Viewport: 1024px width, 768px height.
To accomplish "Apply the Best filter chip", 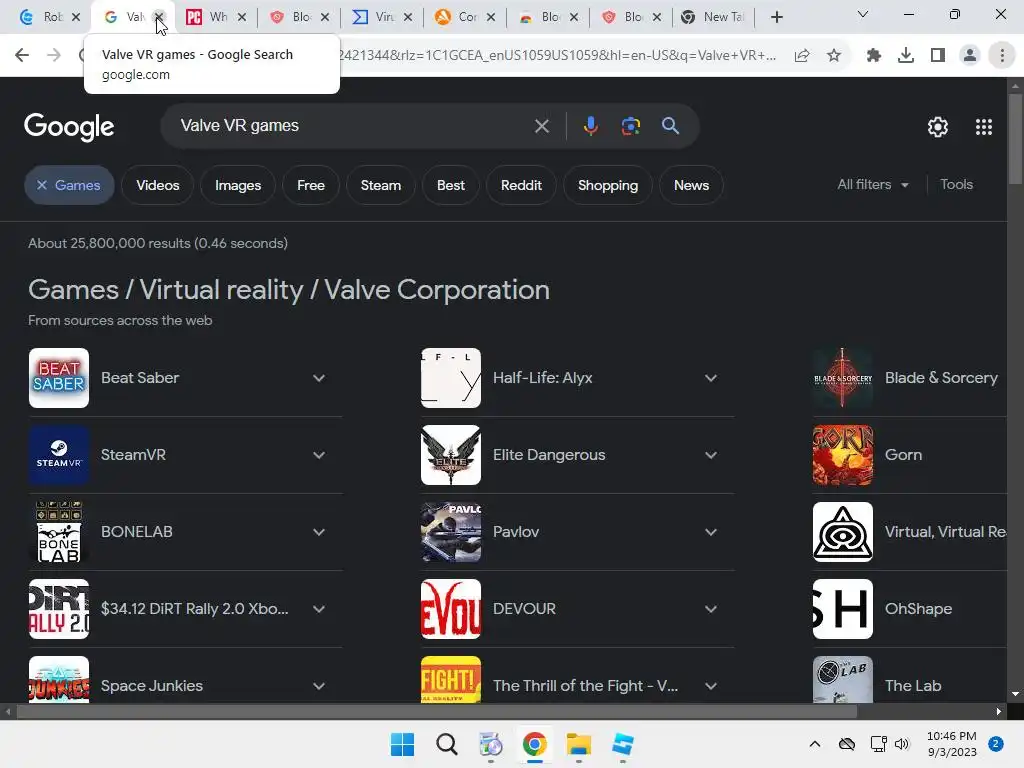I will (451, 185).
